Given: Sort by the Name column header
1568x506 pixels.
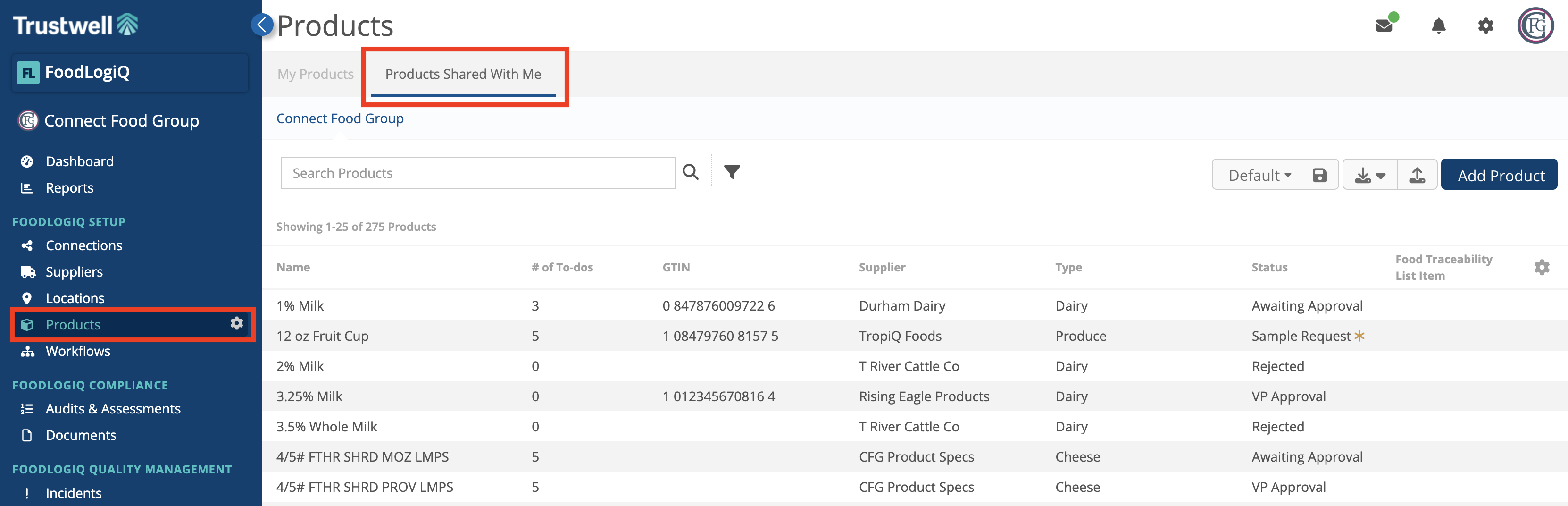Looking at the screenshot, I should click(x=293, y=267).
